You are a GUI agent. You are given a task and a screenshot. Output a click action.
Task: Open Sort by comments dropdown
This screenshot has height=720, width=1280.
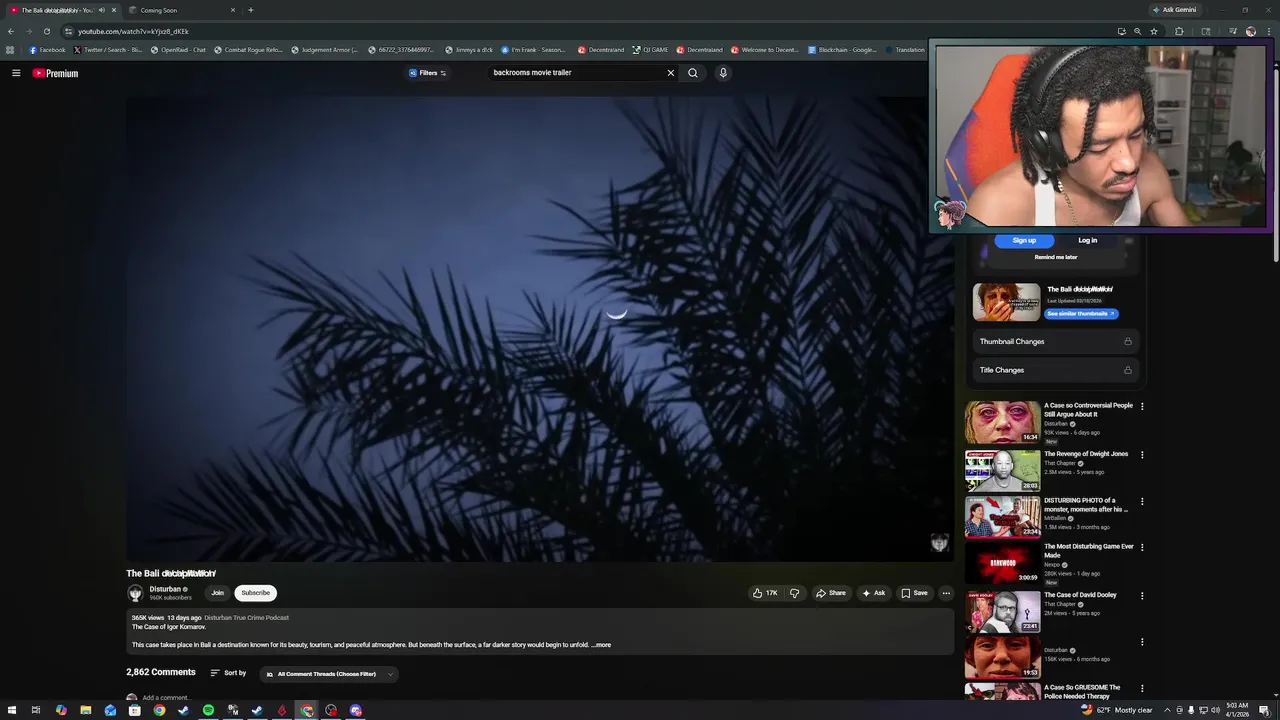(x=228, y=673)
